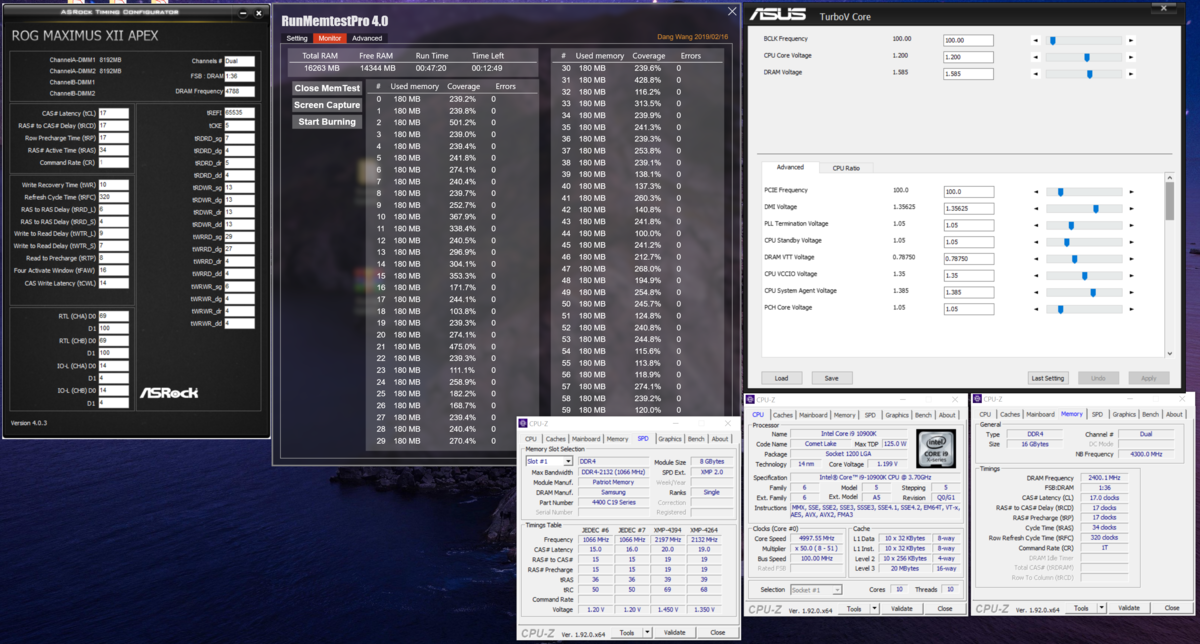Click the Total RAM value 16263 MB

coord(322,68)
